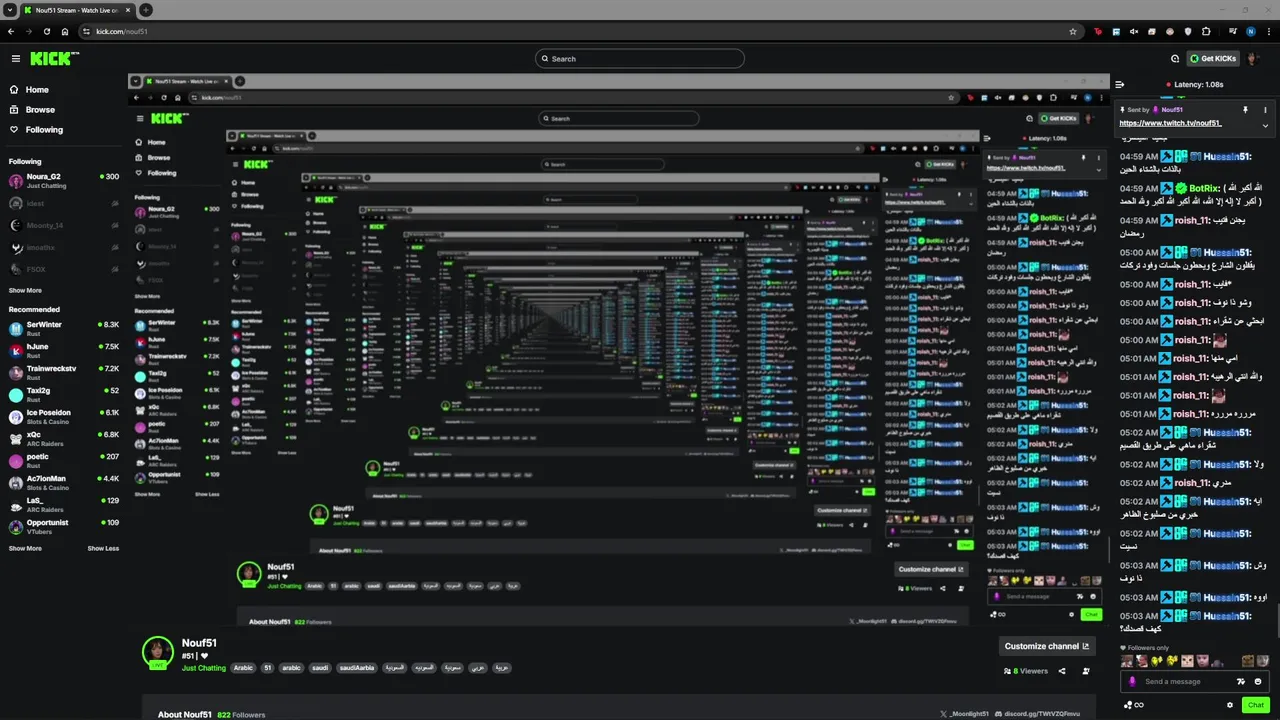This screenshot has width=1280, height=720.
Task: Open hJune's channel in main Recommended list
Action: pos(62,350)
